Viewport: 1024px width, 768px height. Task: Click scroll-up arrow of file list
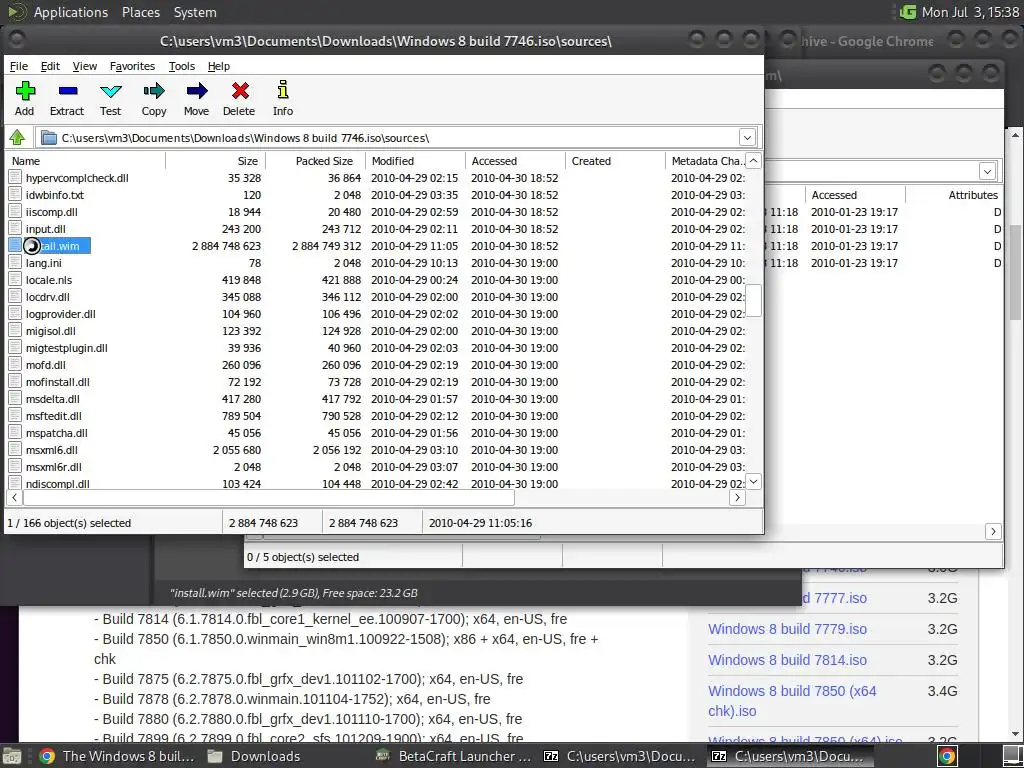click(x=754, y=161)
